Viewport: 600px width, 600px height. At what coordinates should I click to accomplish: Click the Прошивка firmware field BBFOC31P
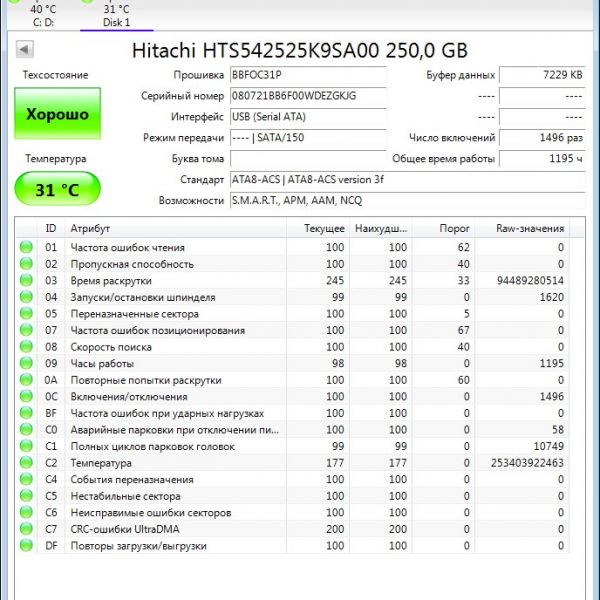click(308, 75)
